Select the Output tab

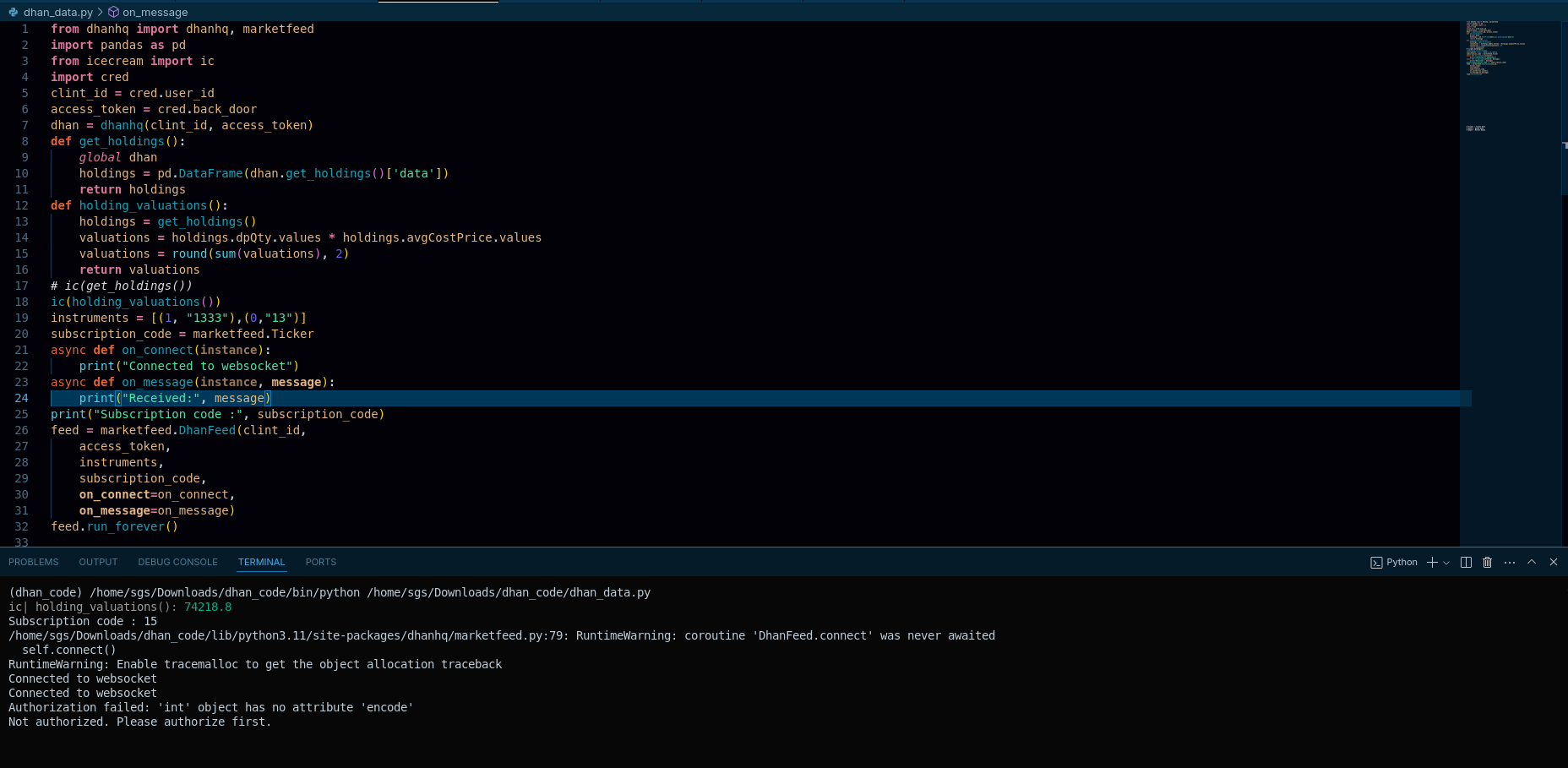pos(98,562)
